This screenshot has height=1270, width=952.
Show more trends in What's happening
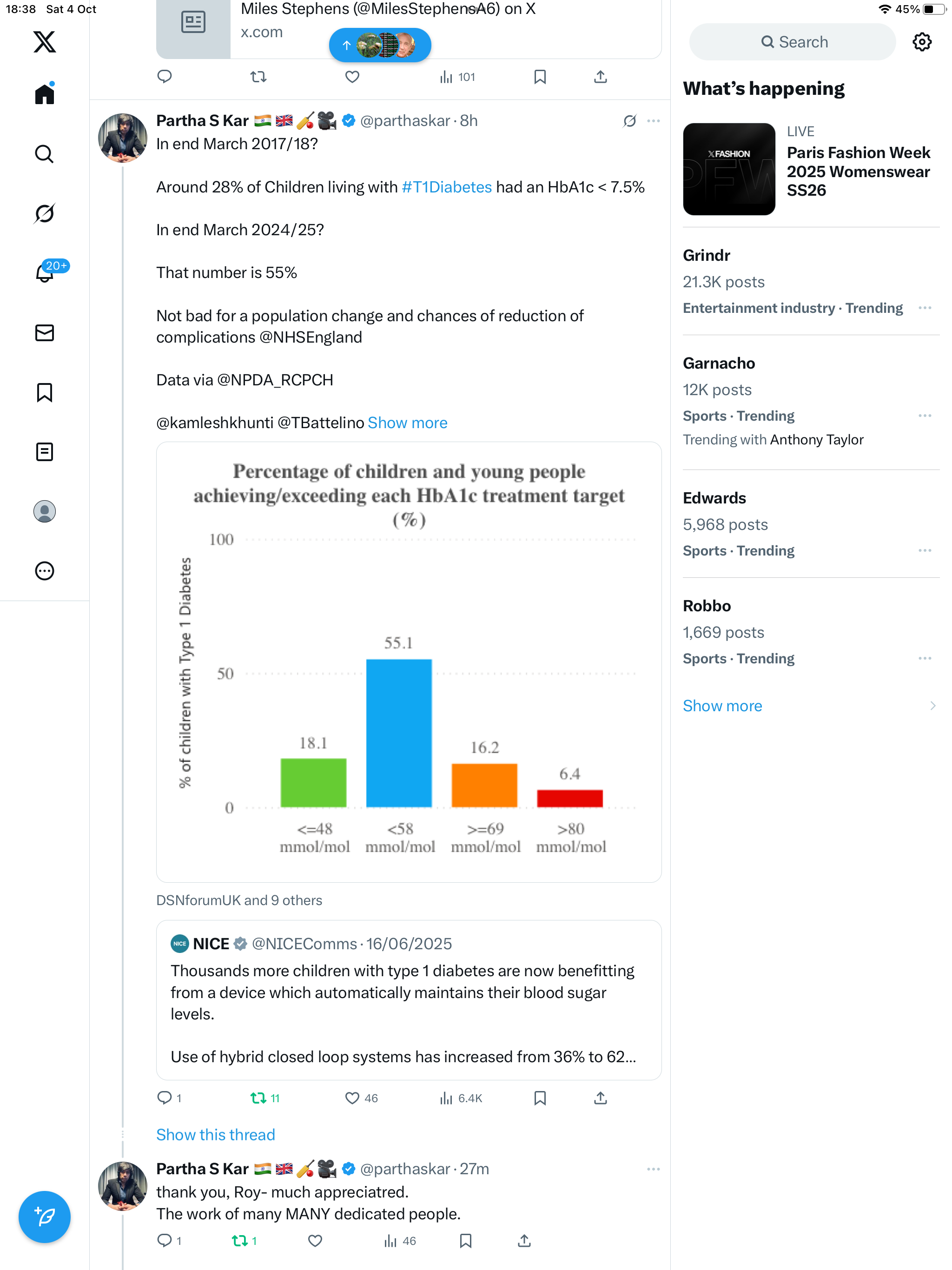point(722,706)
